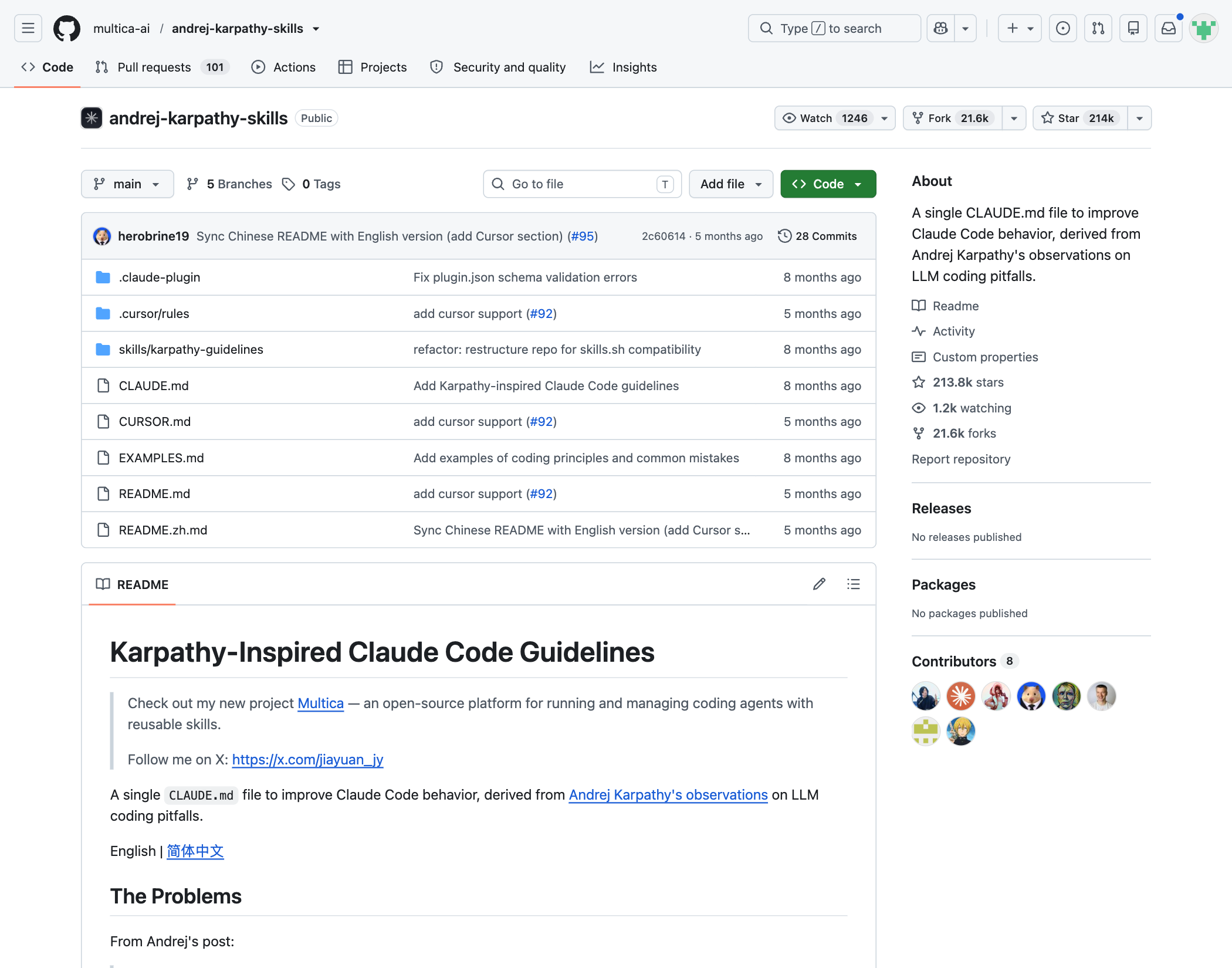The width and height of the screenshot is (1232, 968).
Task: Open Andrej Karpathy's observations link
Action: tap(668, 795)
